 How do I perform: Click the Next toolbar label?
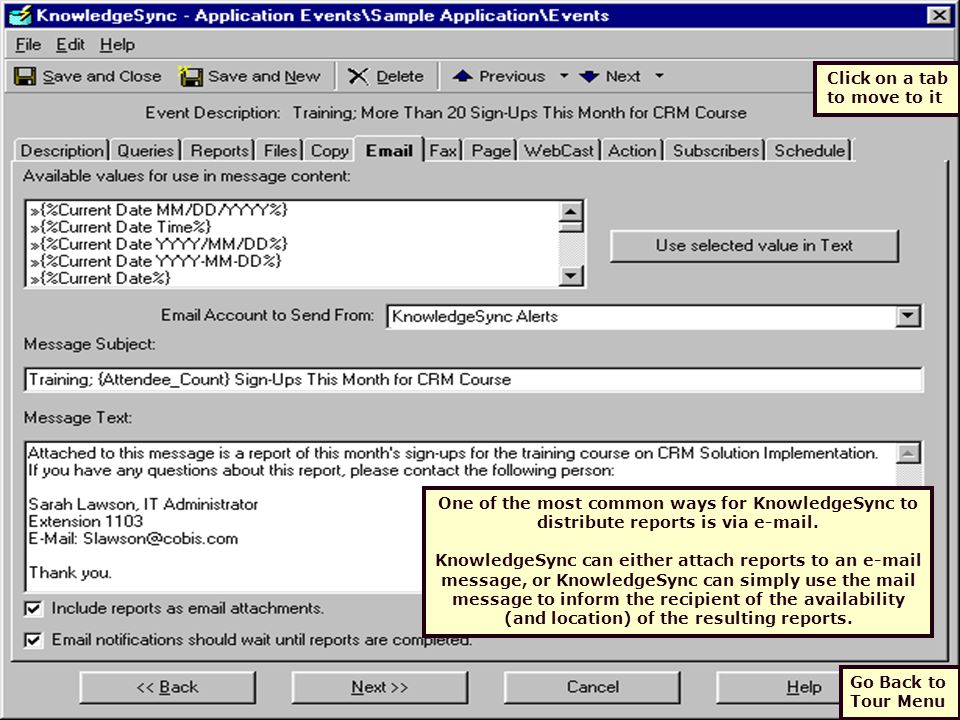tap(623, 77)
